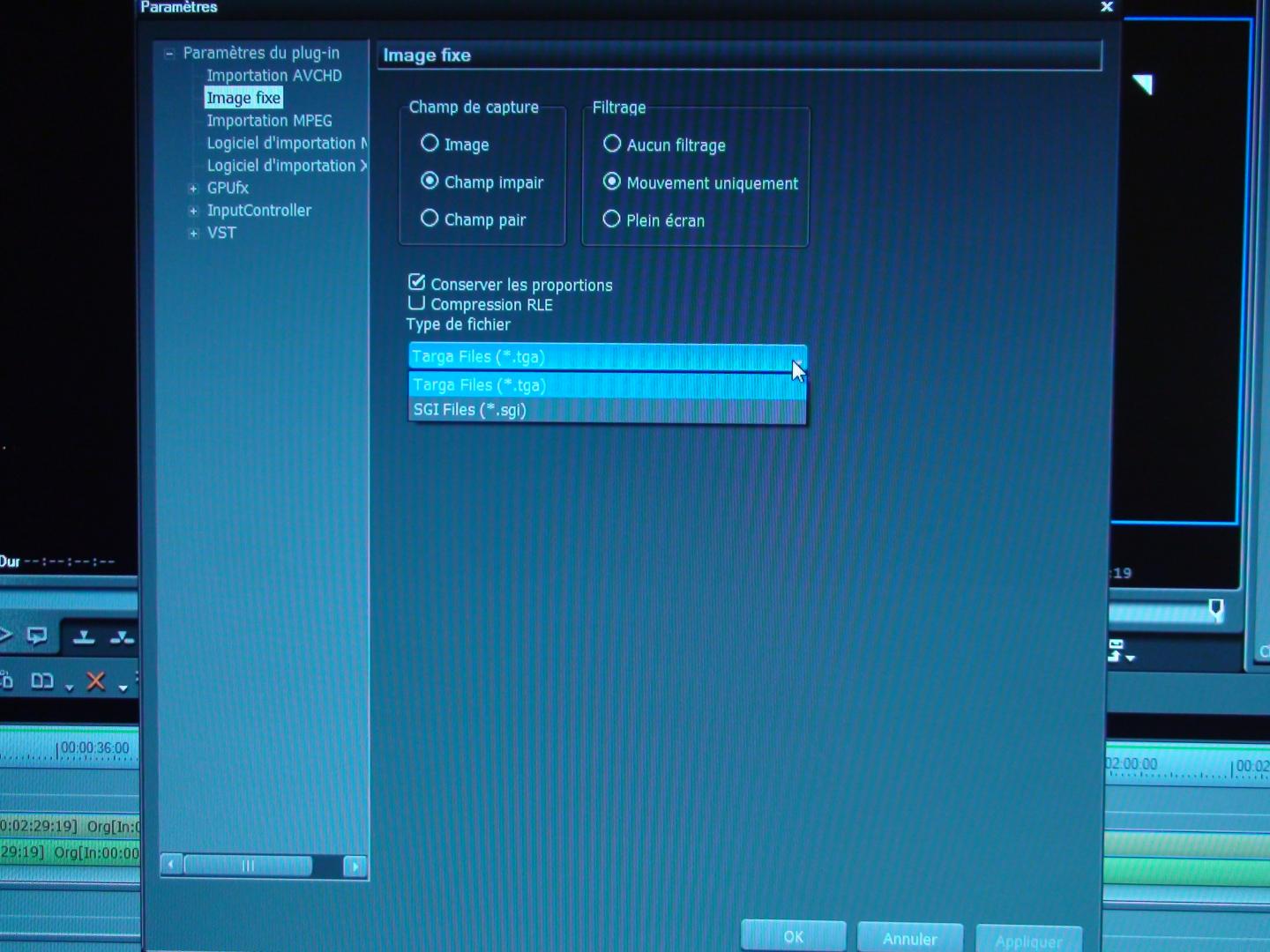The image size is (1270, 952).
Task: Select the upper clip labeled 0:02:29:19] Org[In:0
Action: (70, 826)
